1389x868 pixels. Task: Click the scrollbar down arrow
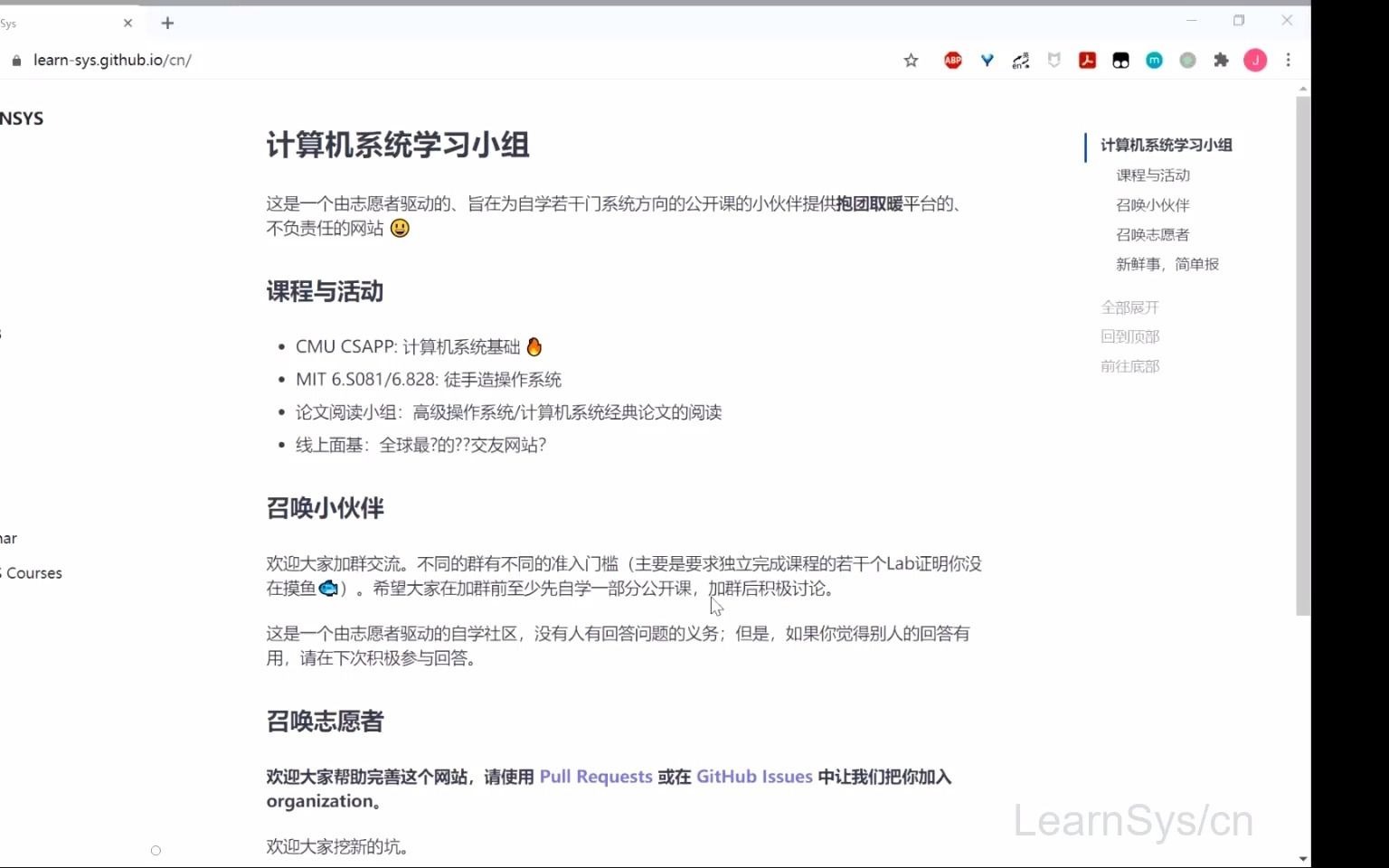coord(1303,859)
